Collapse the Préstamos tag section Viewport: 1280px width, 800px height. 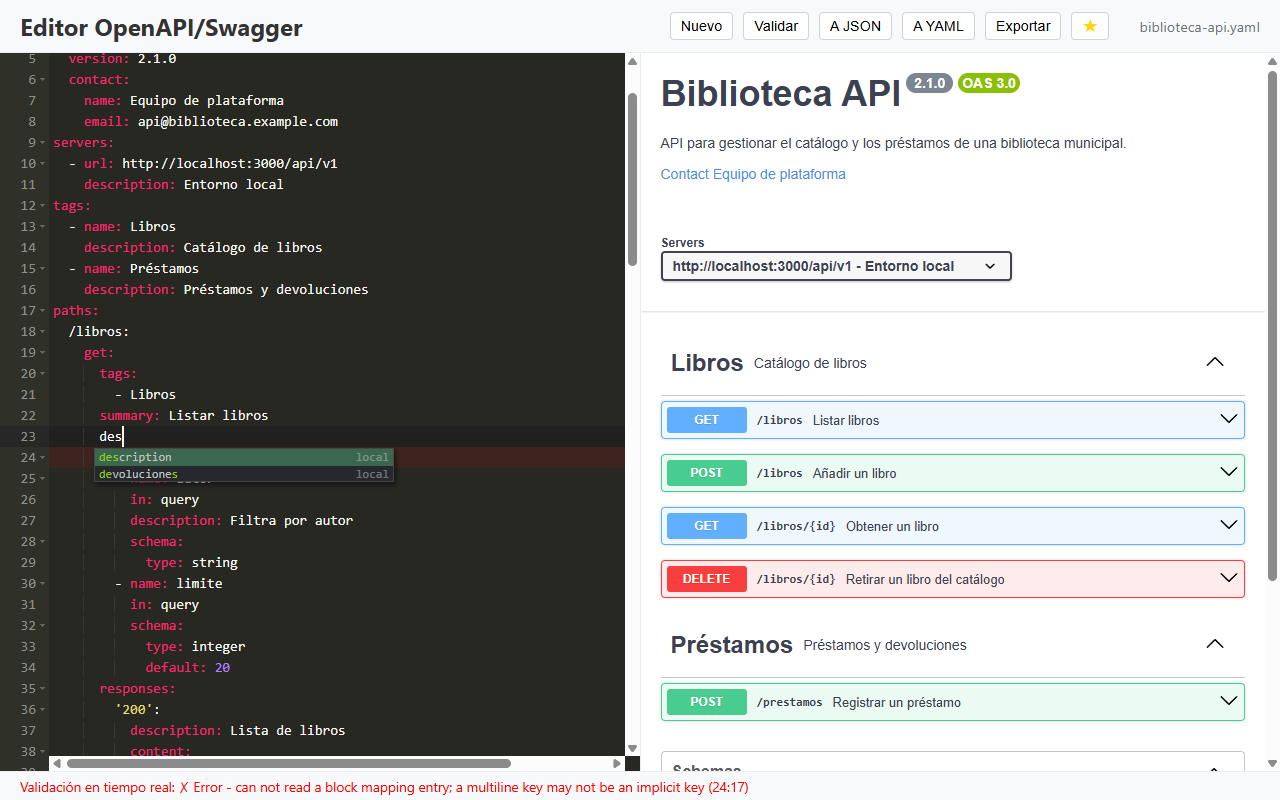point(1215,644)
